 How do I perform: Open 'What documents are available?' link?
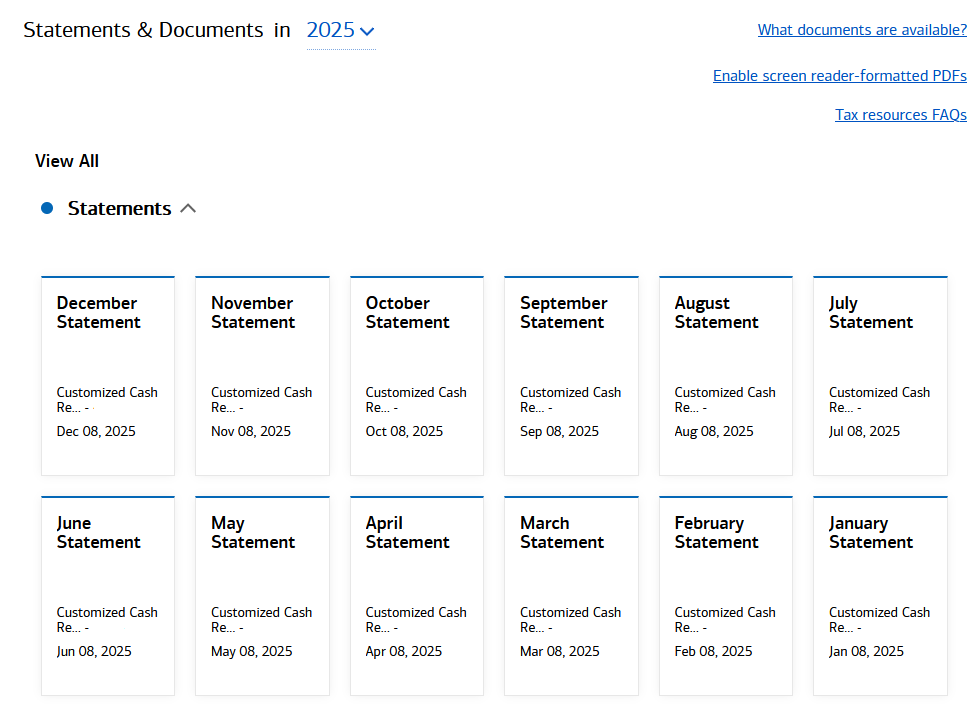pos(861,30)
